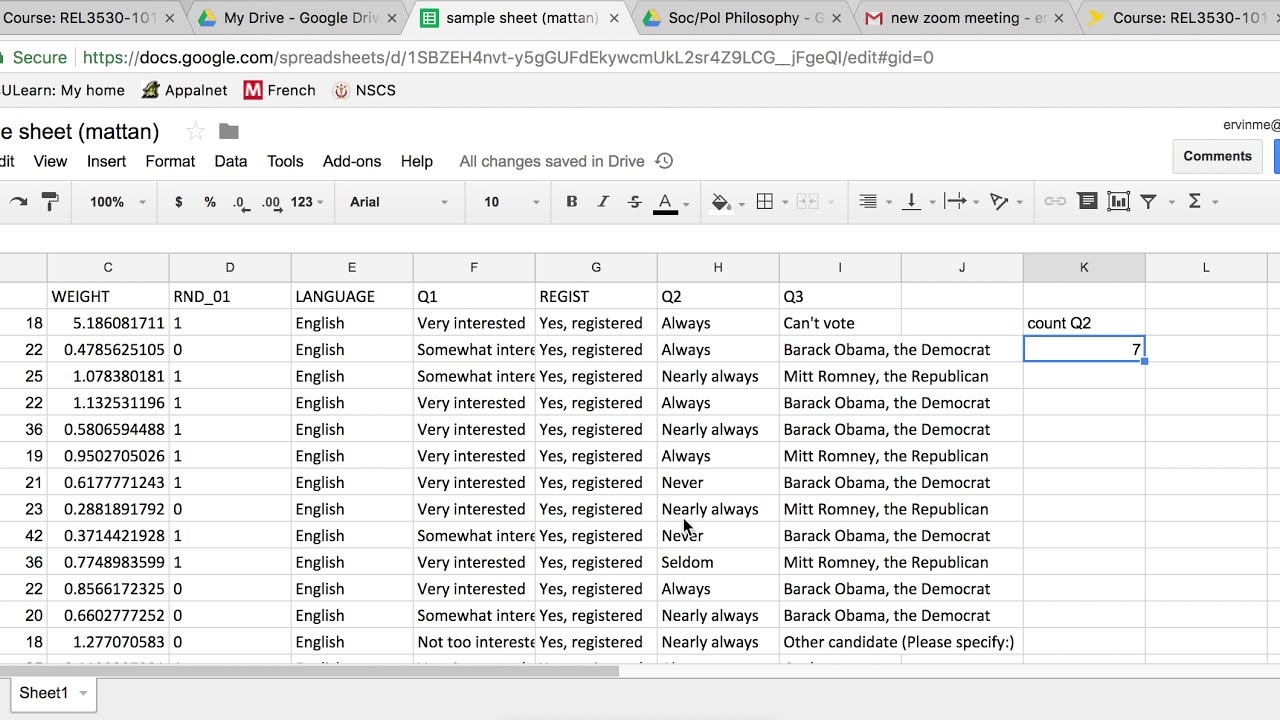The width and height of the screenshot is (1280, 720).
Task: Open the Sheet1 tab dropdown arrow
Action: click(83, 693)
